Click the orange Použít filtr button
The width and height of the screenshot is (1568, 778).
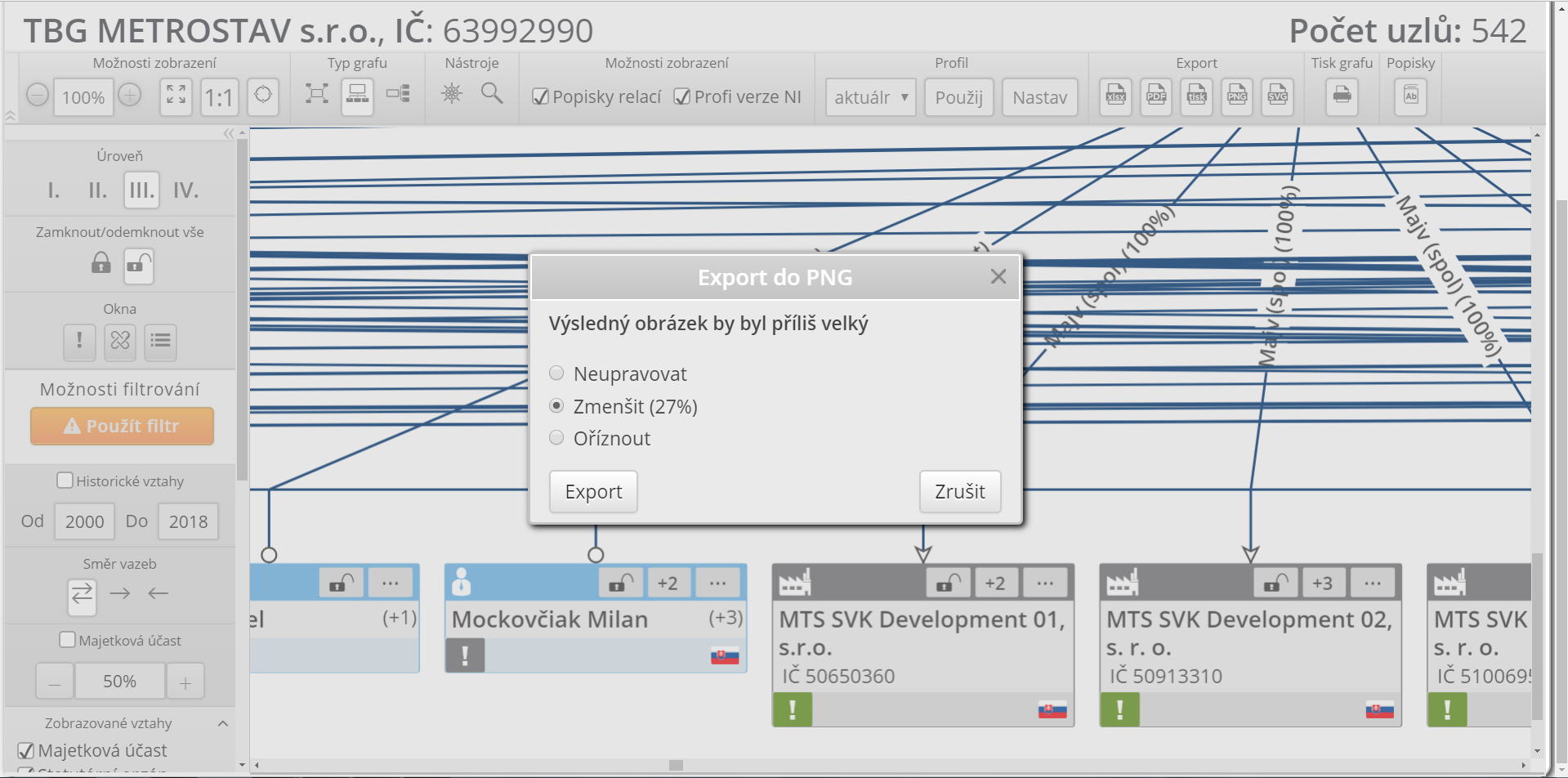[x=123, y=426]
